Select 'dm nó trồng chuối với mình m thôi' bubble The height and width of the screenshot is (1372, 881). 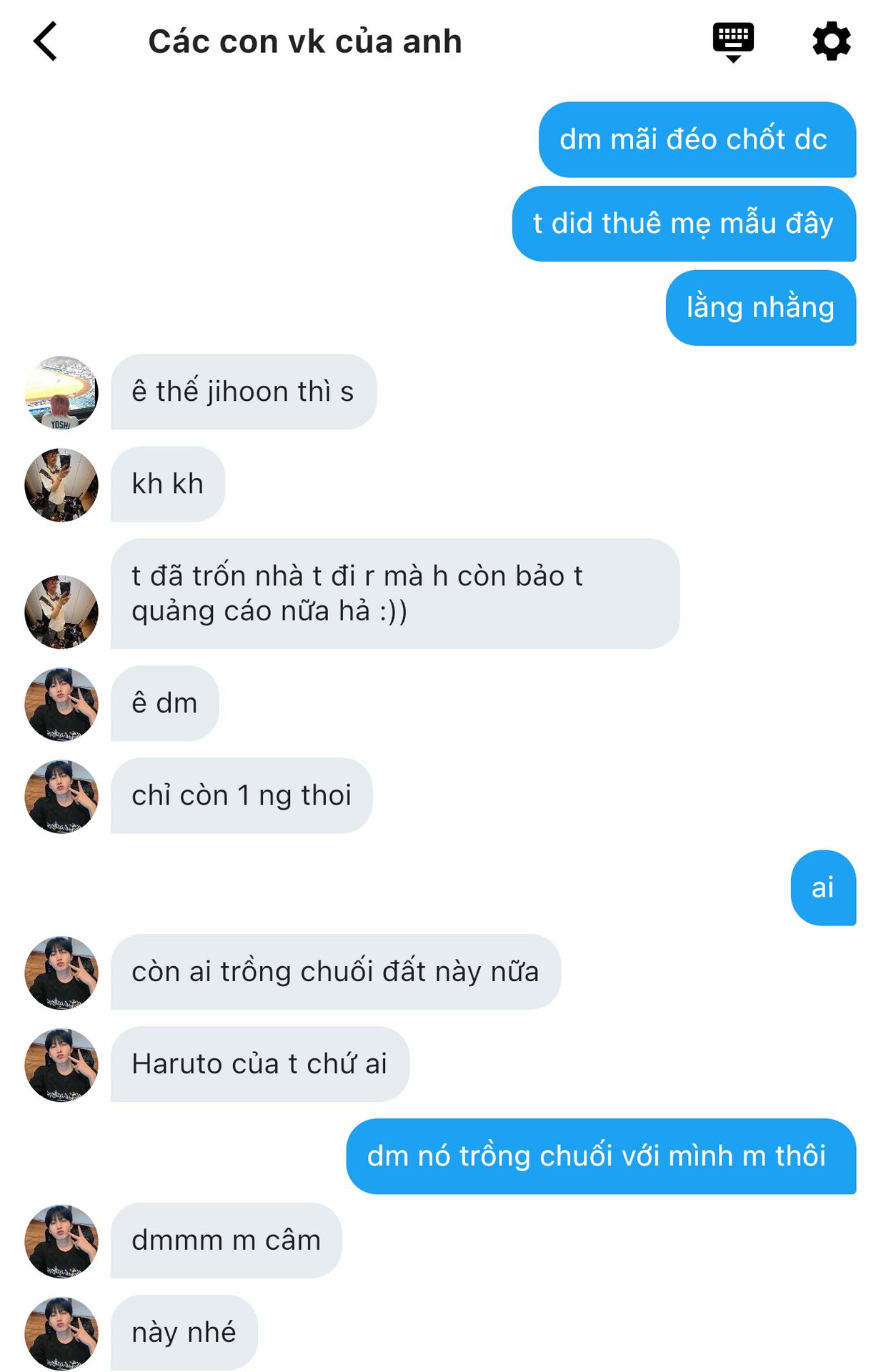coord(601,1156)
